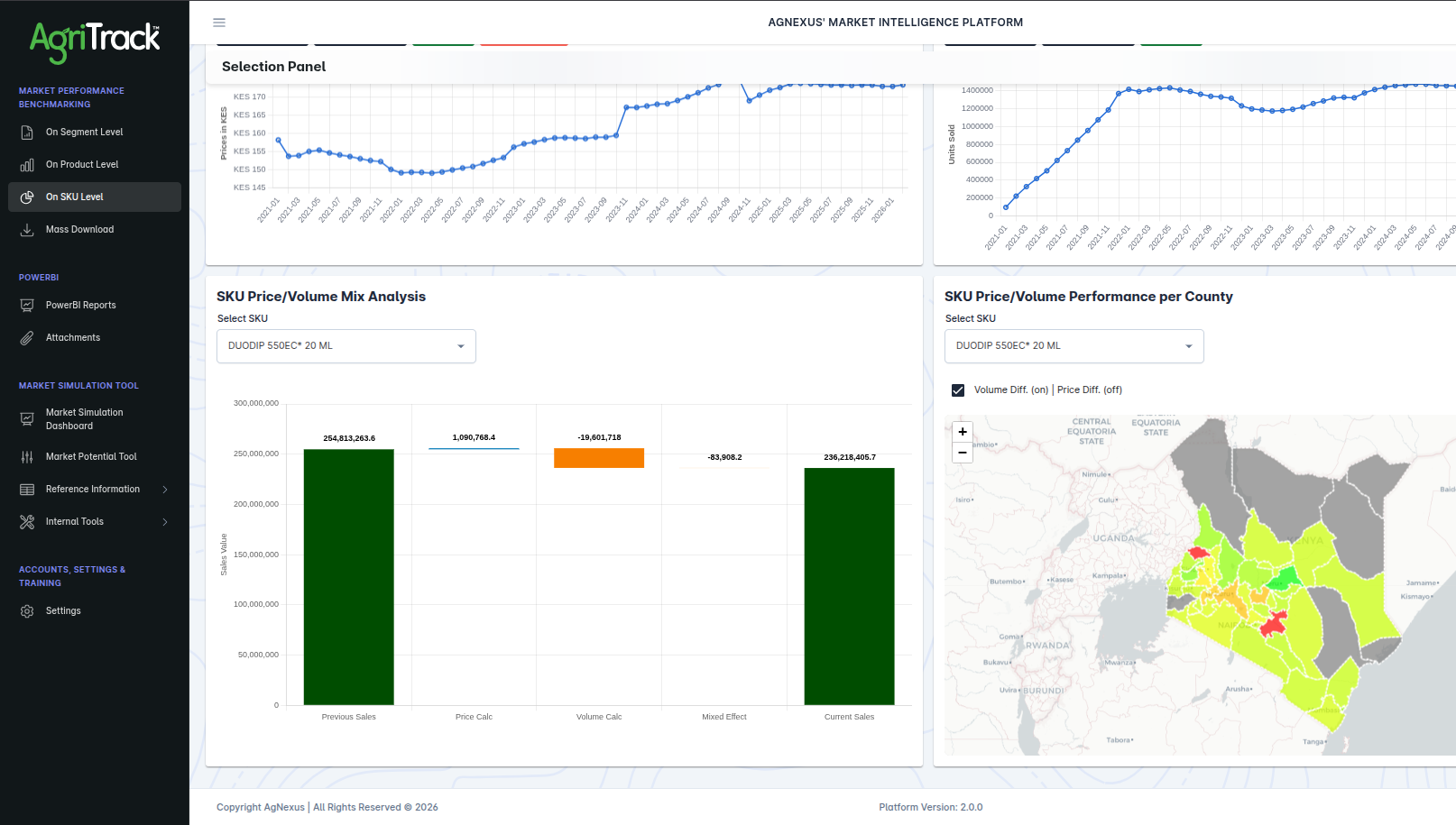Click the Reference Information table icon
The width and height of the screenshot is (1456, 825).
[27, 490]
